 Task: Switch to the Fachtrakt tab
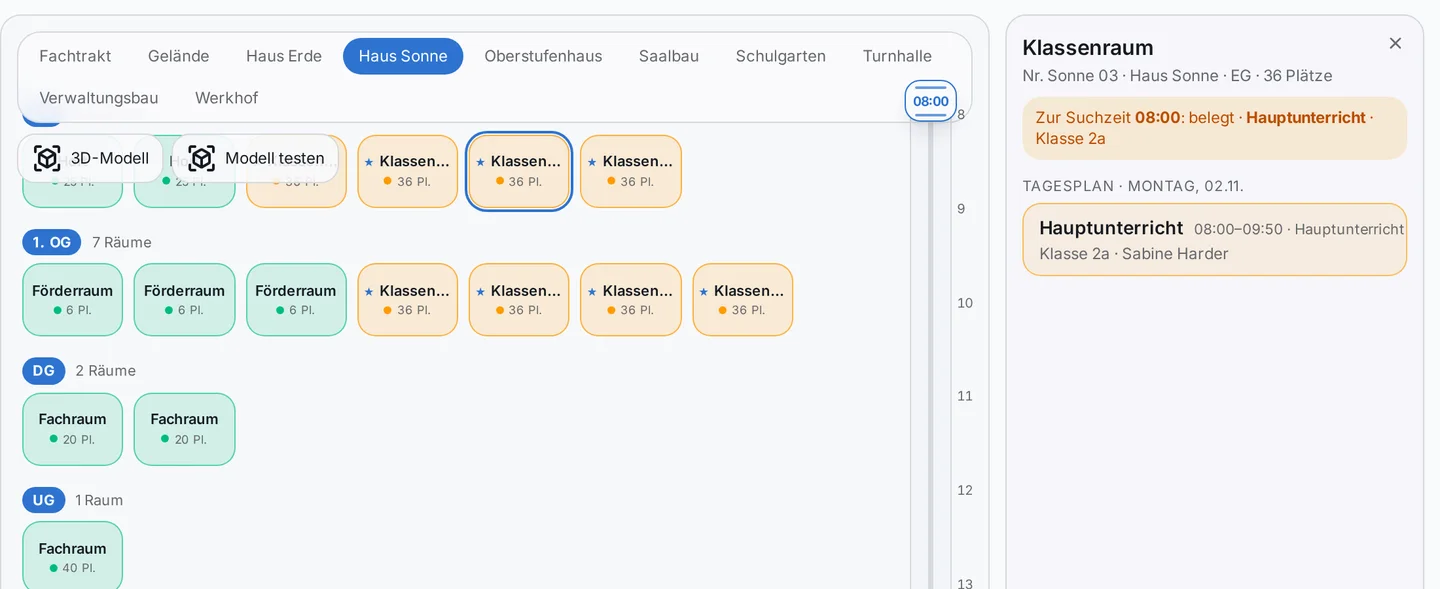[x=75, y=56]
